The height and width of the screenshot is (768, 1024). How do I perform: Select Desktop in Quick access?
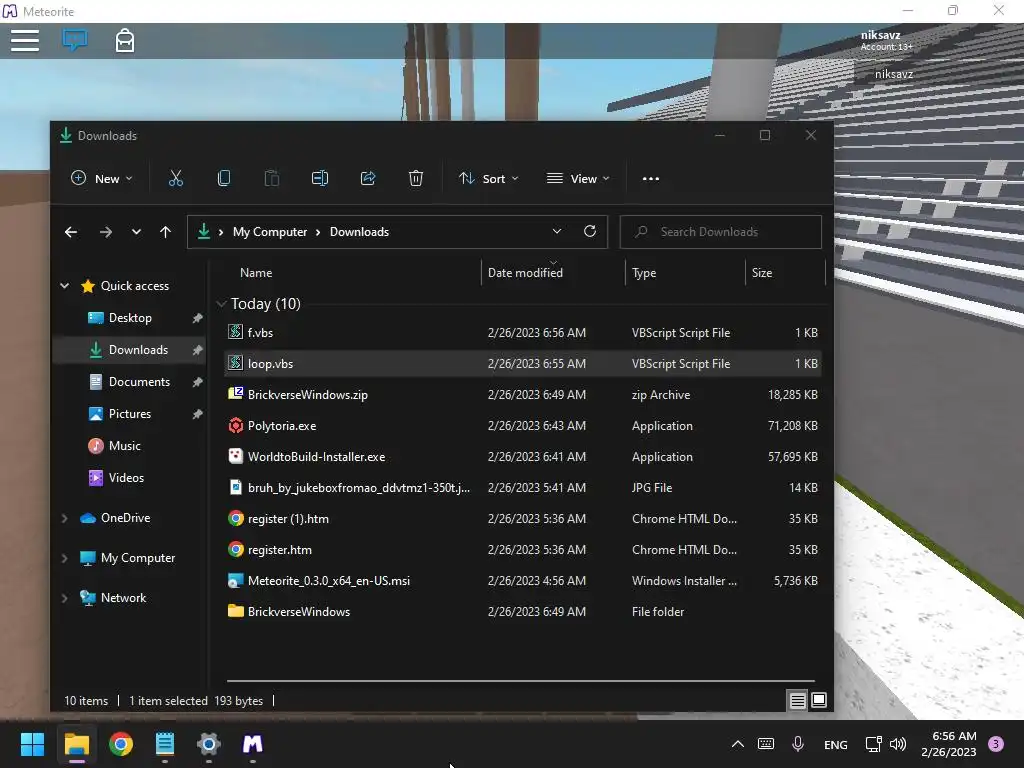click(129, 318)
